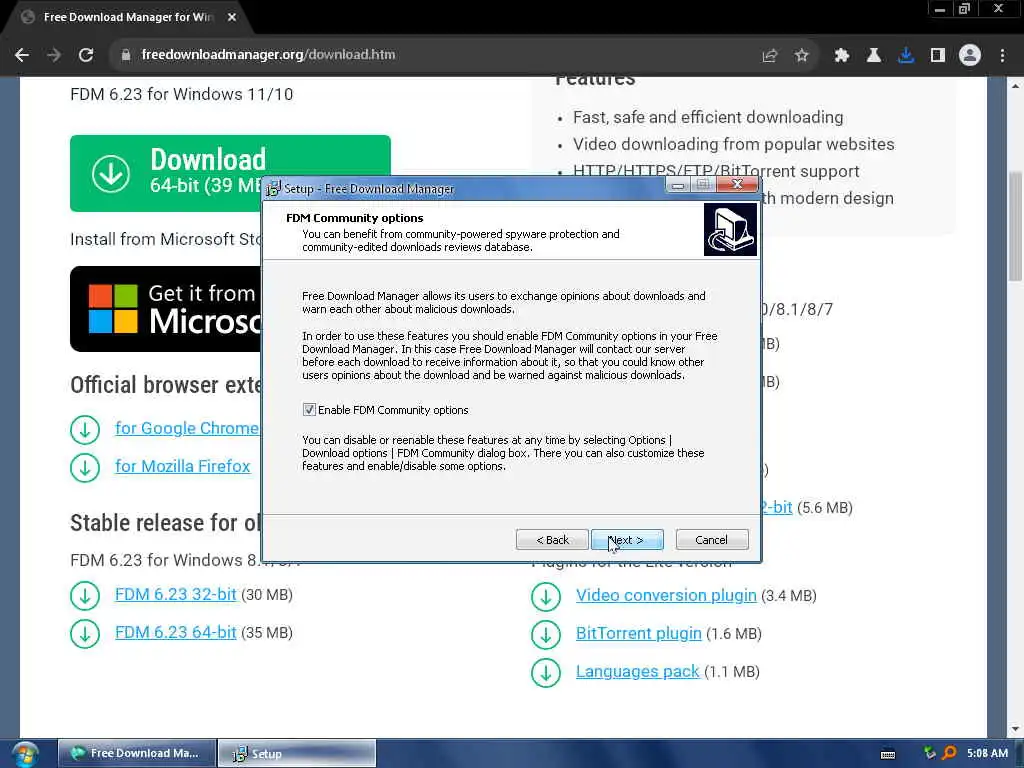Click the scrollbar down arrow
Screen dimensions: 1024x768
[1016, 729]
